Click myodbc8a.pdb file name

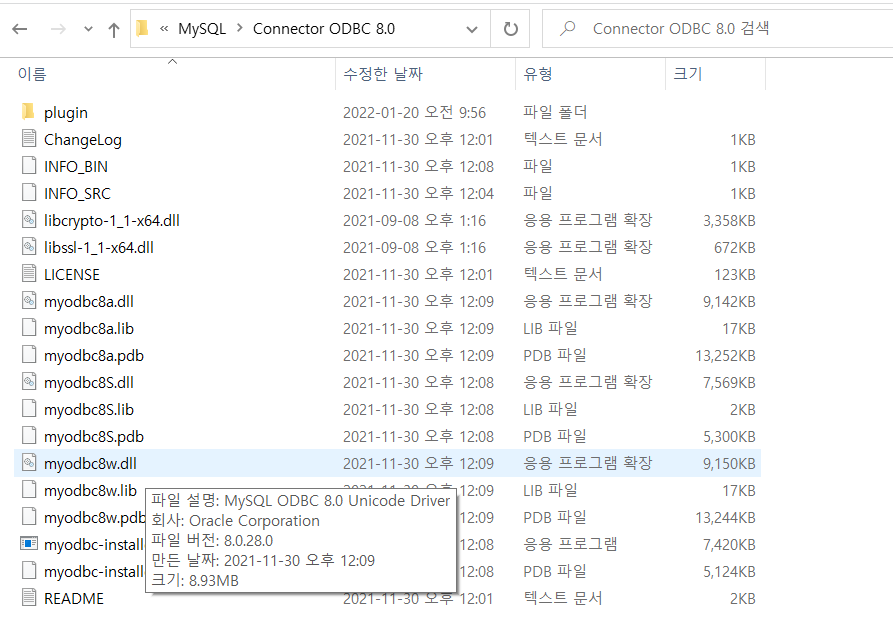(94, 356)
